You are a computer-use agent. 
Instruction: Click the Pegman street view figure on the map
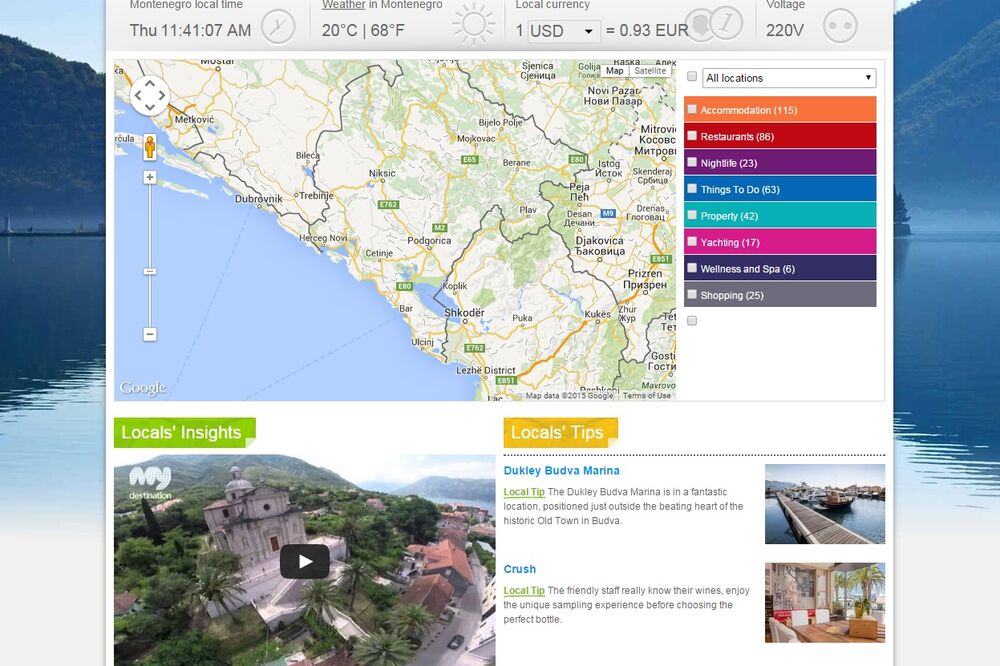coord(149,148)
